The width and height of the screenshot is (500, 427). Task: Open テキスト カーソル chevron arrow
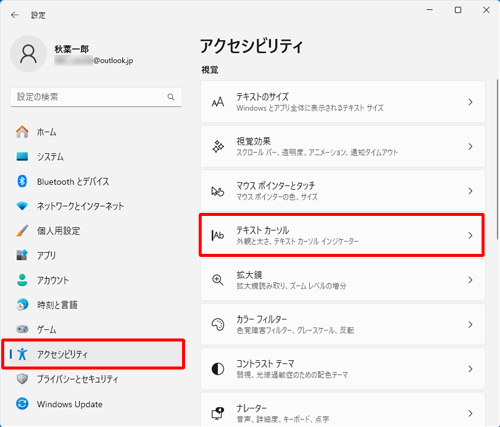(470, 235)
